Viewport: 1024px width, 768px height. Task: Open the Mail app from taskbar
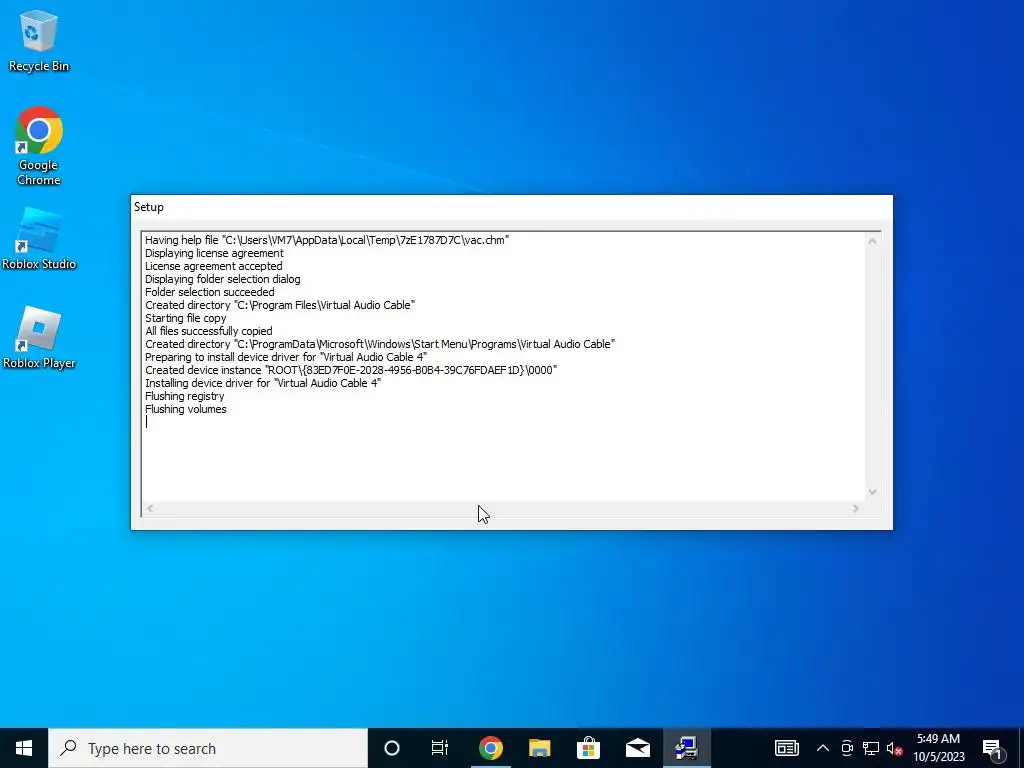coord(637,748)
